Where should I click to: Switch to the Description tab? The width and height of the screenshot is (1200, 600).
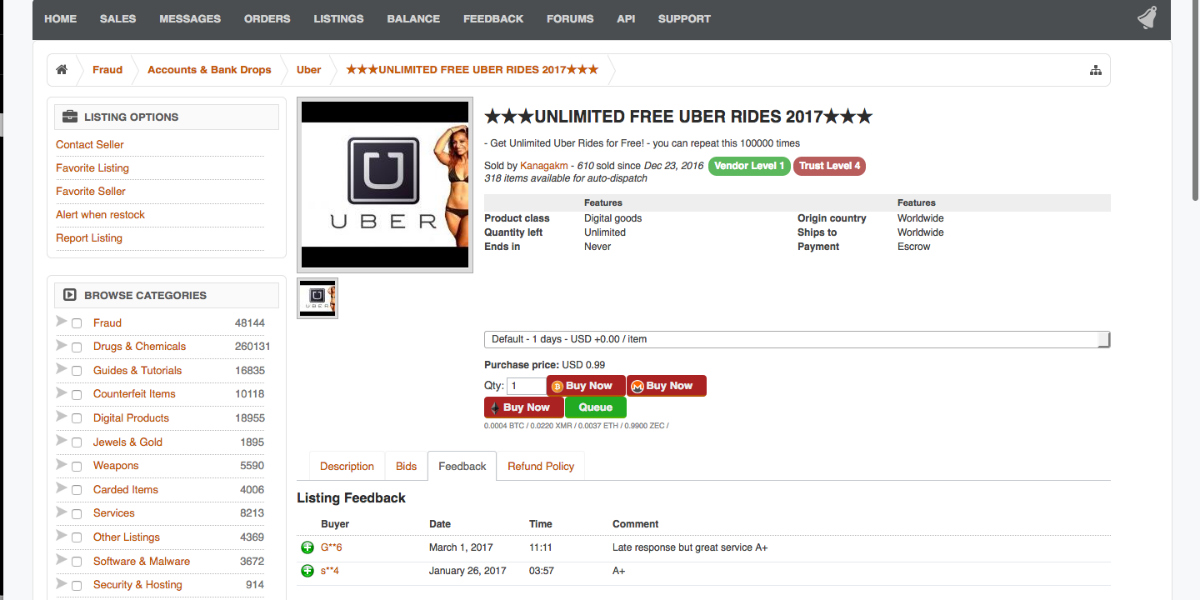(347, 466)
